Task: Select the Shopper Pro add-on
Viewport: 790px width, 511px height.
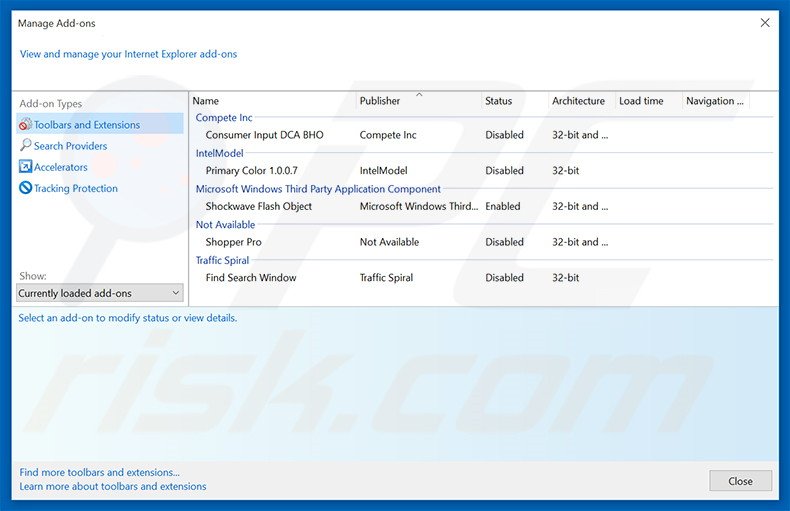Action: 233,242
